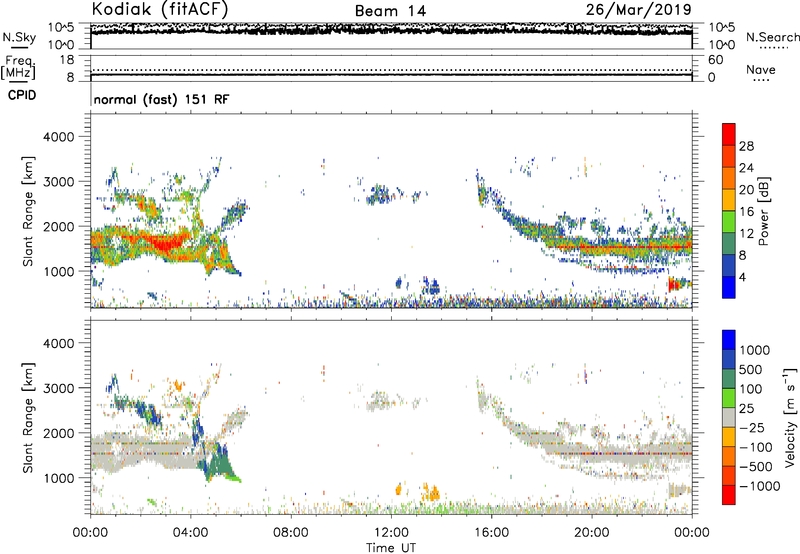The height and width of the screenshot is (554, 800).
Task: Click the date "26/Mar/2019"
Action: [x=639, y=9]
